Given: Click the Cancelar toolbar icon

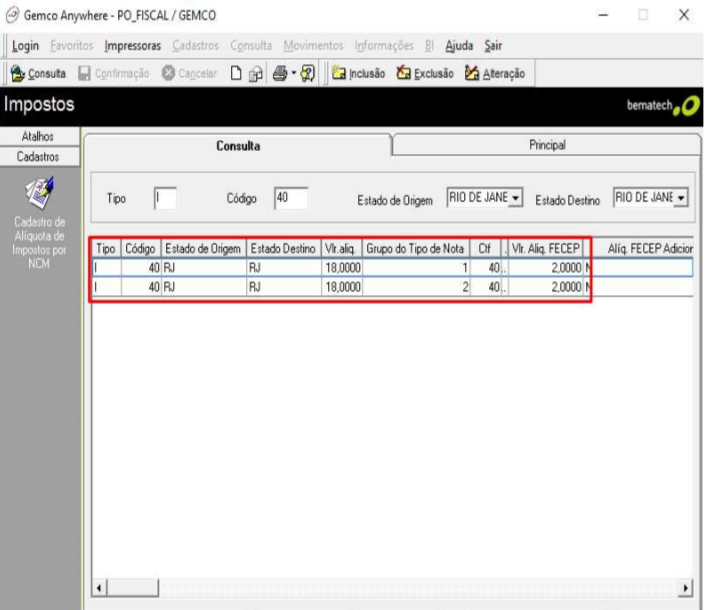Looking at the screenshot, I should pos(168,73).
